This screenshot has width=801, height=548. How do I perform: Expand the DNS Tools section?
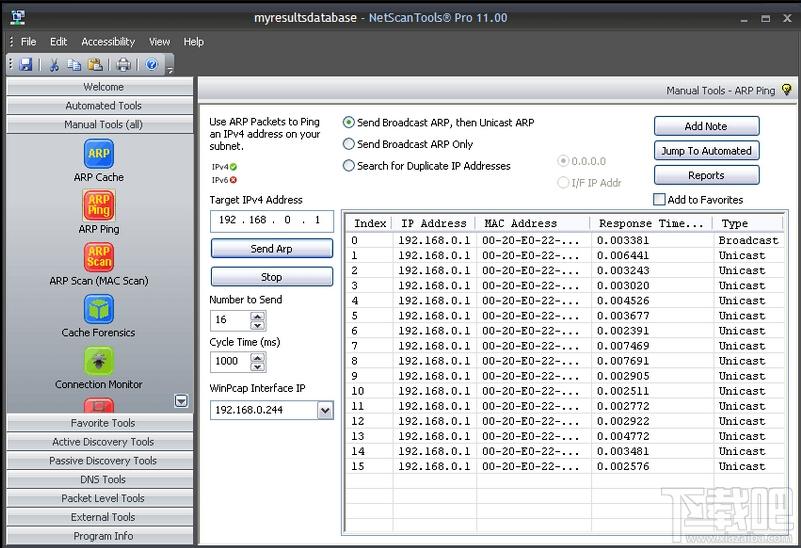point(100,480)
